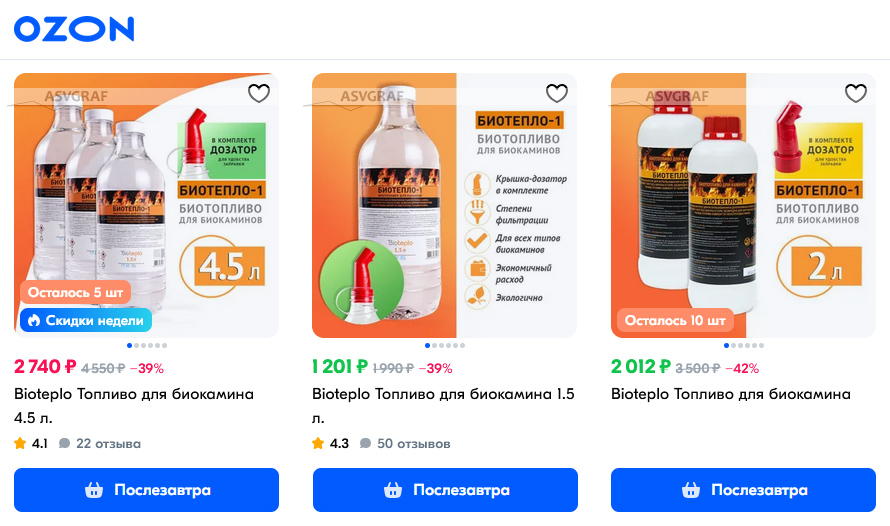Click the 4.3 star rating

(x=330, y=444)
